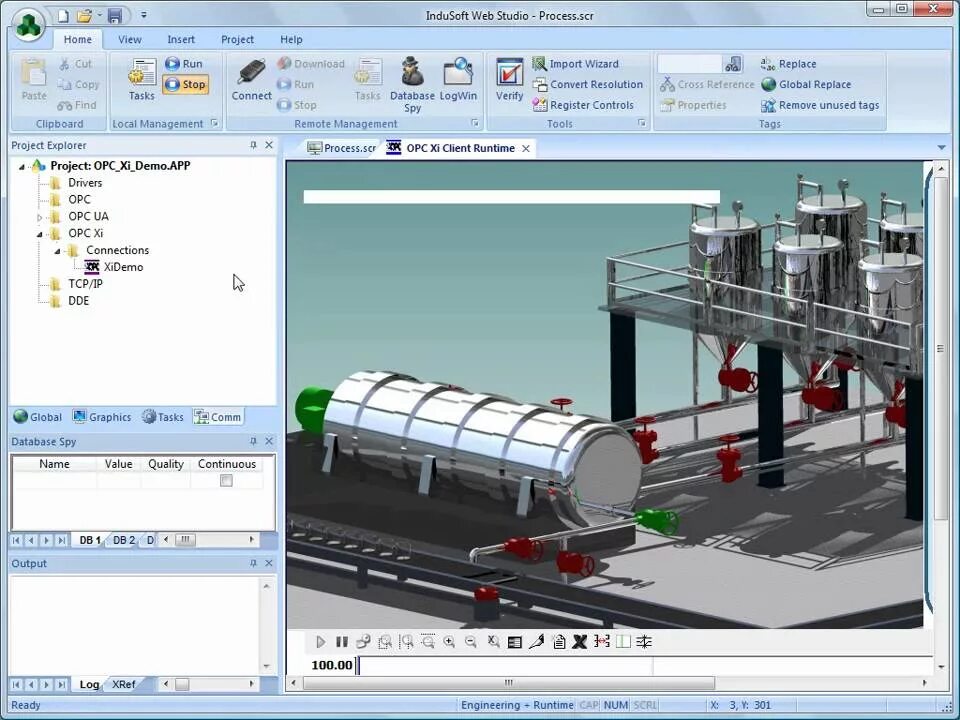Open Global Replace
Screen dimensions: 960x720
click(806, 84)
